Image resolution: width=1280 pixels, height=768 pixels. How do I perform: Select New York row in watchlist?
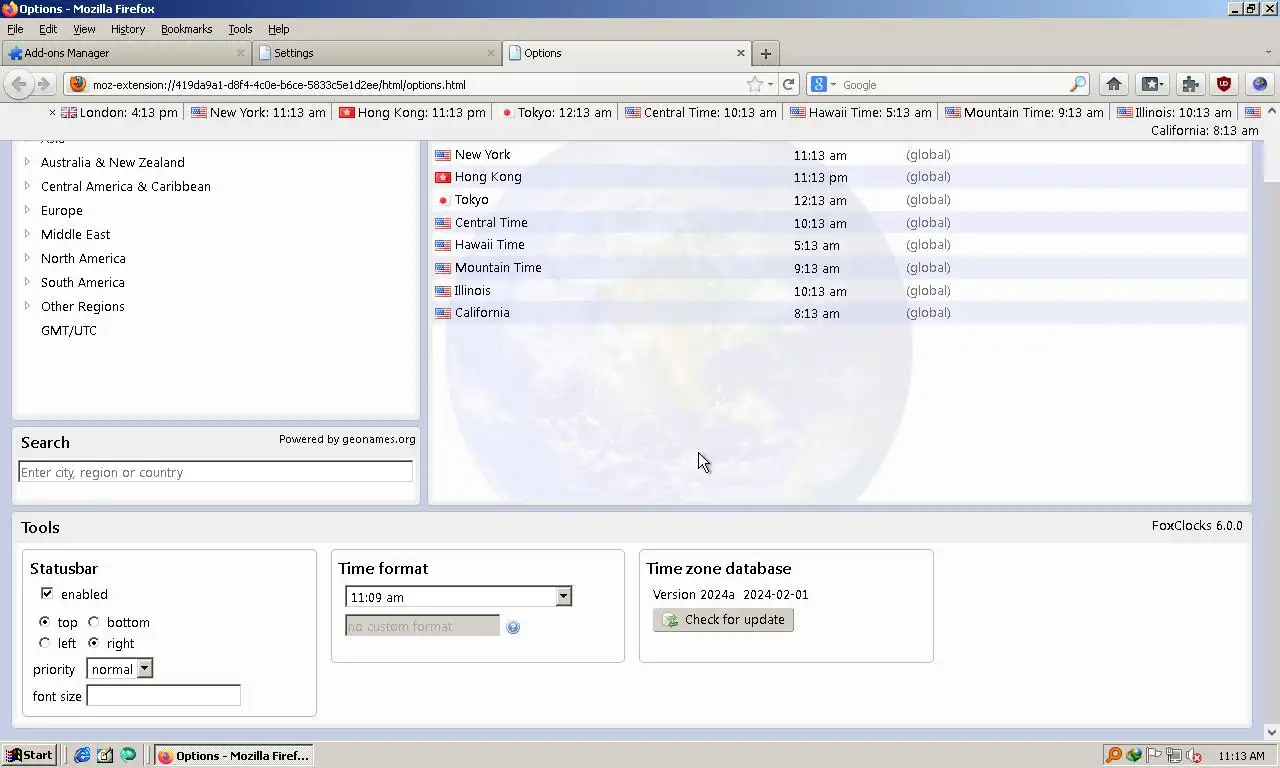[x=840, y=155]
